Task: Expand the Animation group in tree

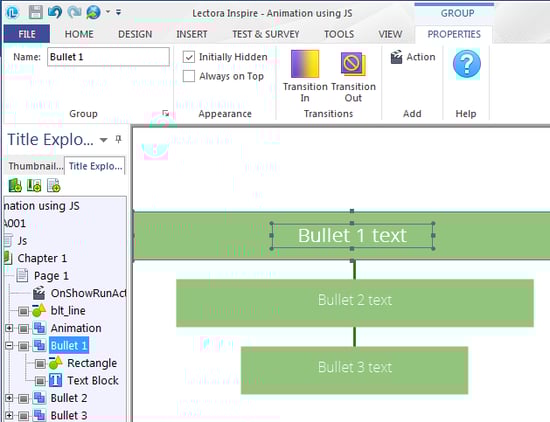Action: 9,328
